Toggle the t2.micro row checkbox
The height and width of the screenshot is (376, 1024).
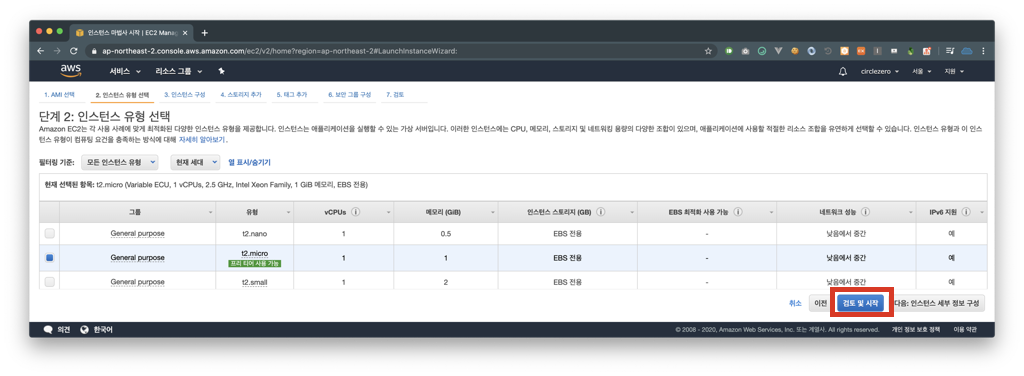[x=50, y=258]
